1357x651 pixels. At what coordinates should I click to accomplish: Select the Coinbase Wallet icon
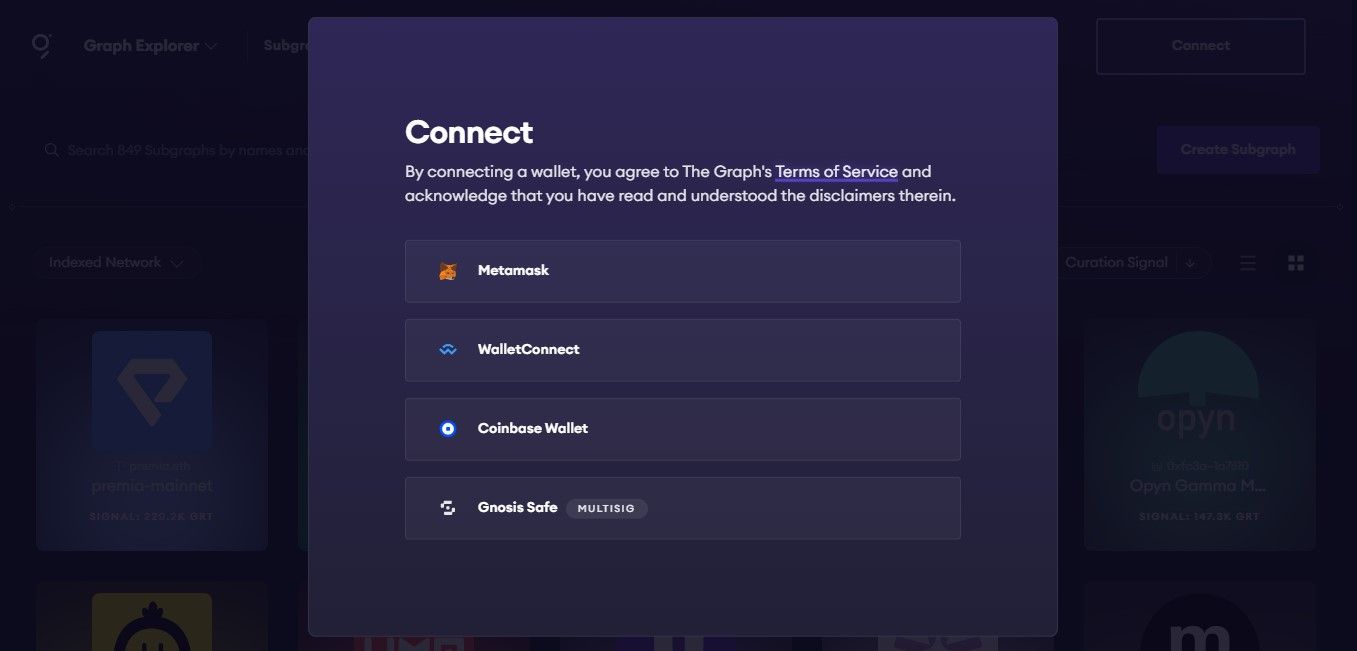(447, 428)
